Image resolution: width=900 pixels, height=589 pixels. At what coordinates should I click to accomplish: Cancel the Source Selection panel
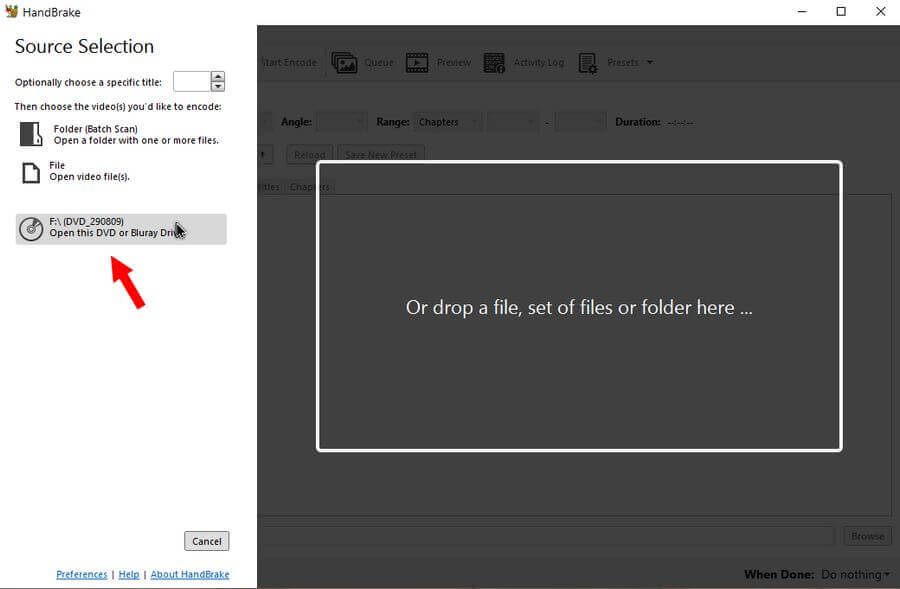(x=207, y=541)
